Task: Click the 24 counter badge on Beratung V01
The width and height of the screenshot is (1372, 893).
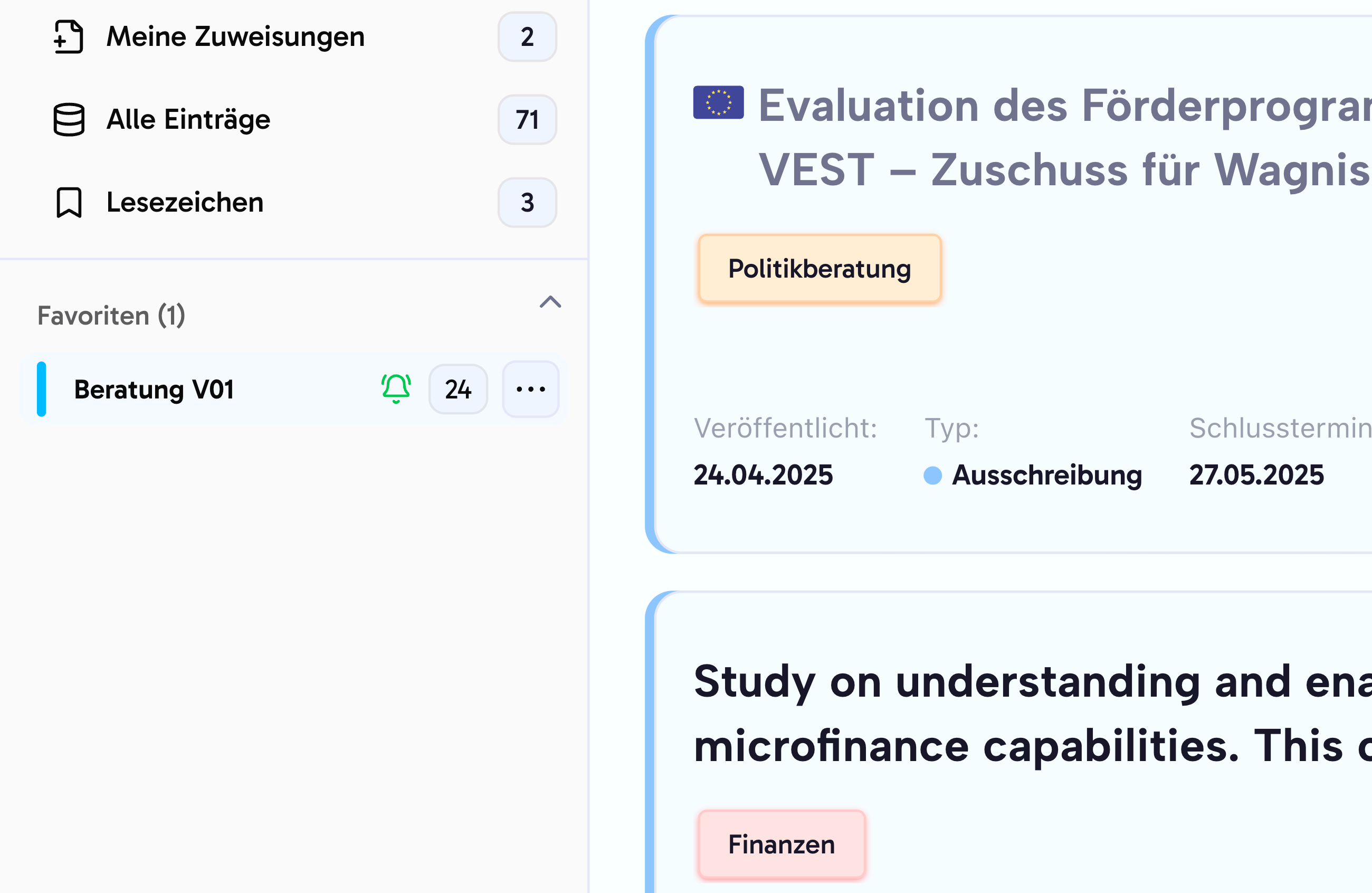Action: click(x=458, y=389)
